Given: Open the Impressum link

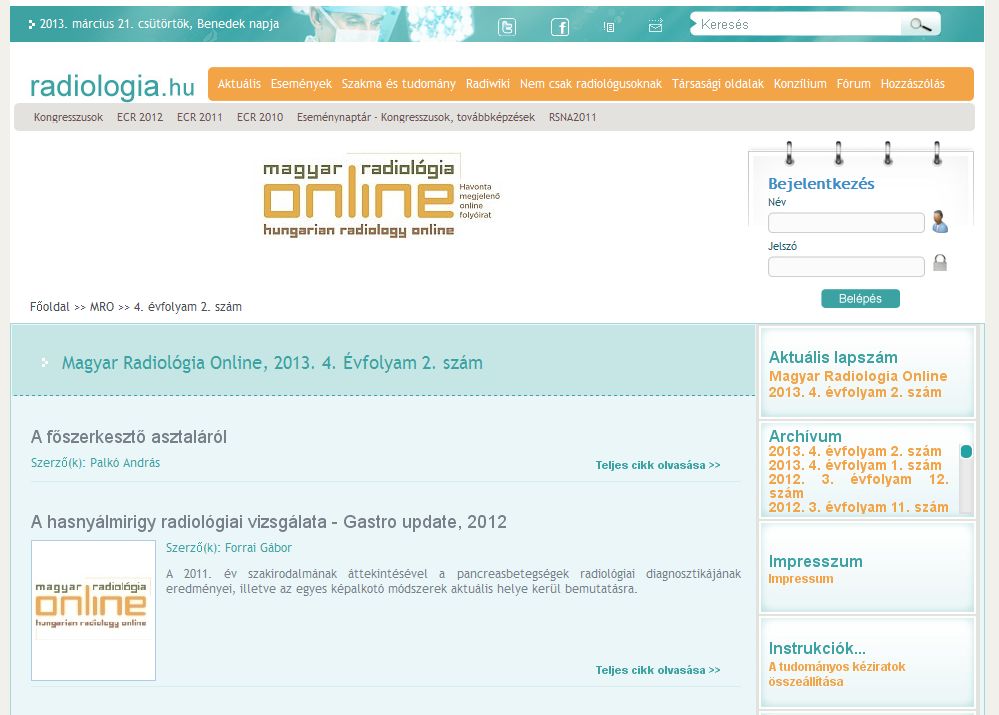Looking at the screenshot, I should point(800,579).
